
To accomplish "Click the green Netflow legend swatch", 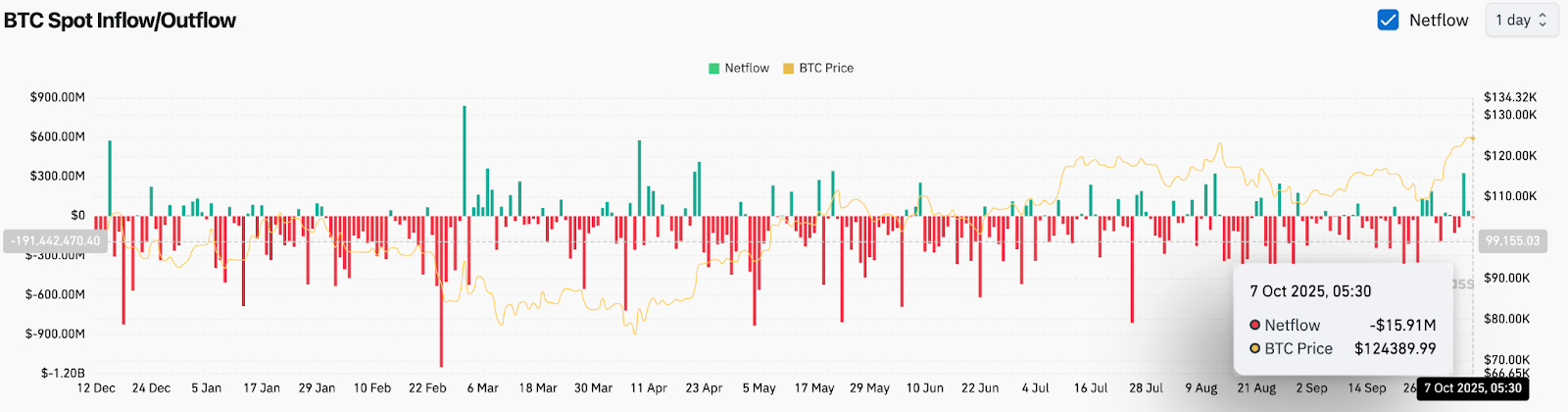I will 713,69.
